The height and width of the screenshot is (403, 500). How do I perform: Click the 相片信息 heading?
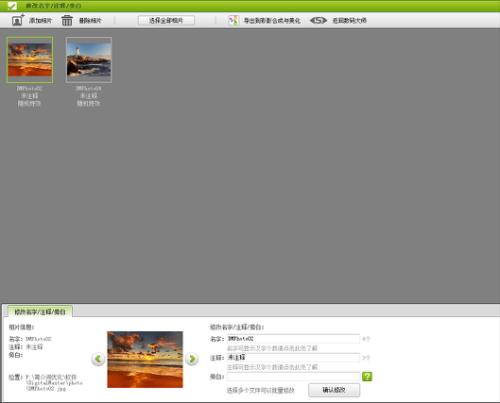[21, 327]
